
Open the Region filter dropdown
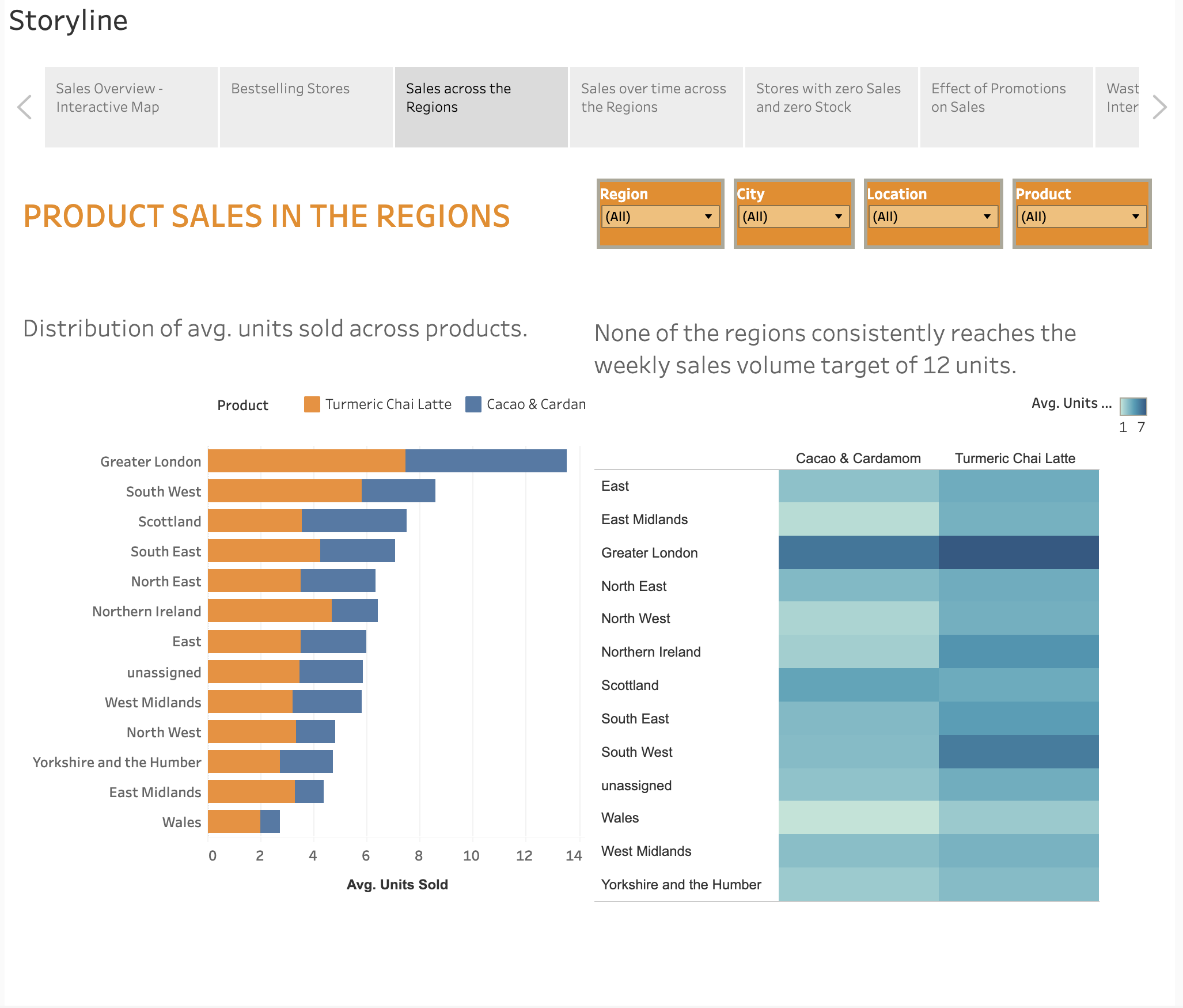[659, 217]
